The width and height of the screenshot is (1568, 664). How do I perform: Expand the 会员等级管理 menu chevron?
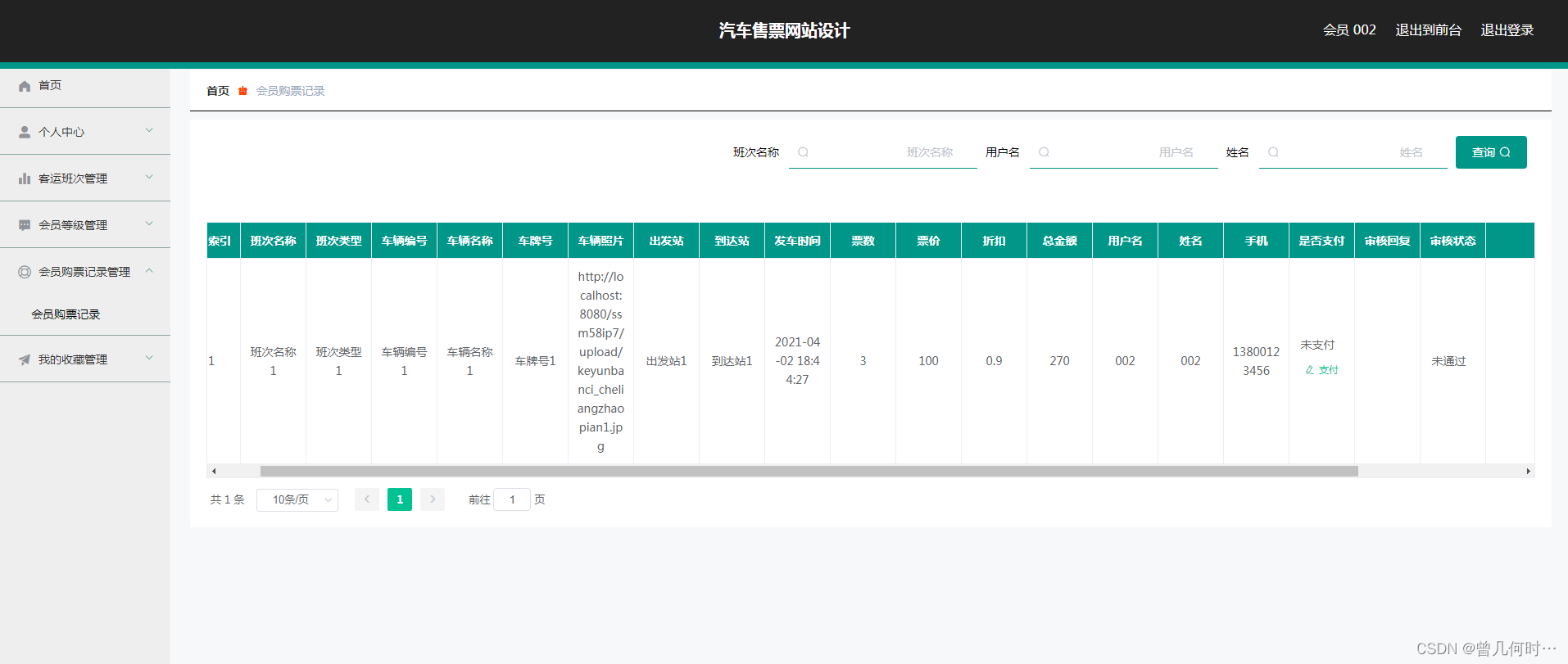coord(149,224)
